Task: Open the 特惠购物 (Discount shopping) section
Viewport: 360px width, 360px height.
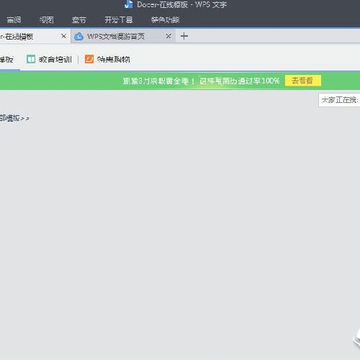Action: tap(113, 60)
